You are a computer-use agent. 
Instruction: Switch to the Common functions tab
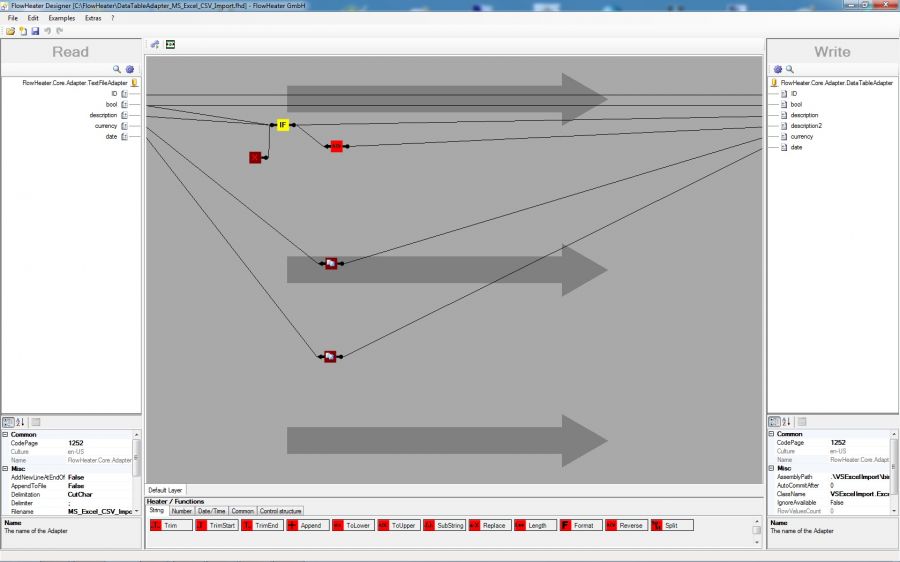243,511
